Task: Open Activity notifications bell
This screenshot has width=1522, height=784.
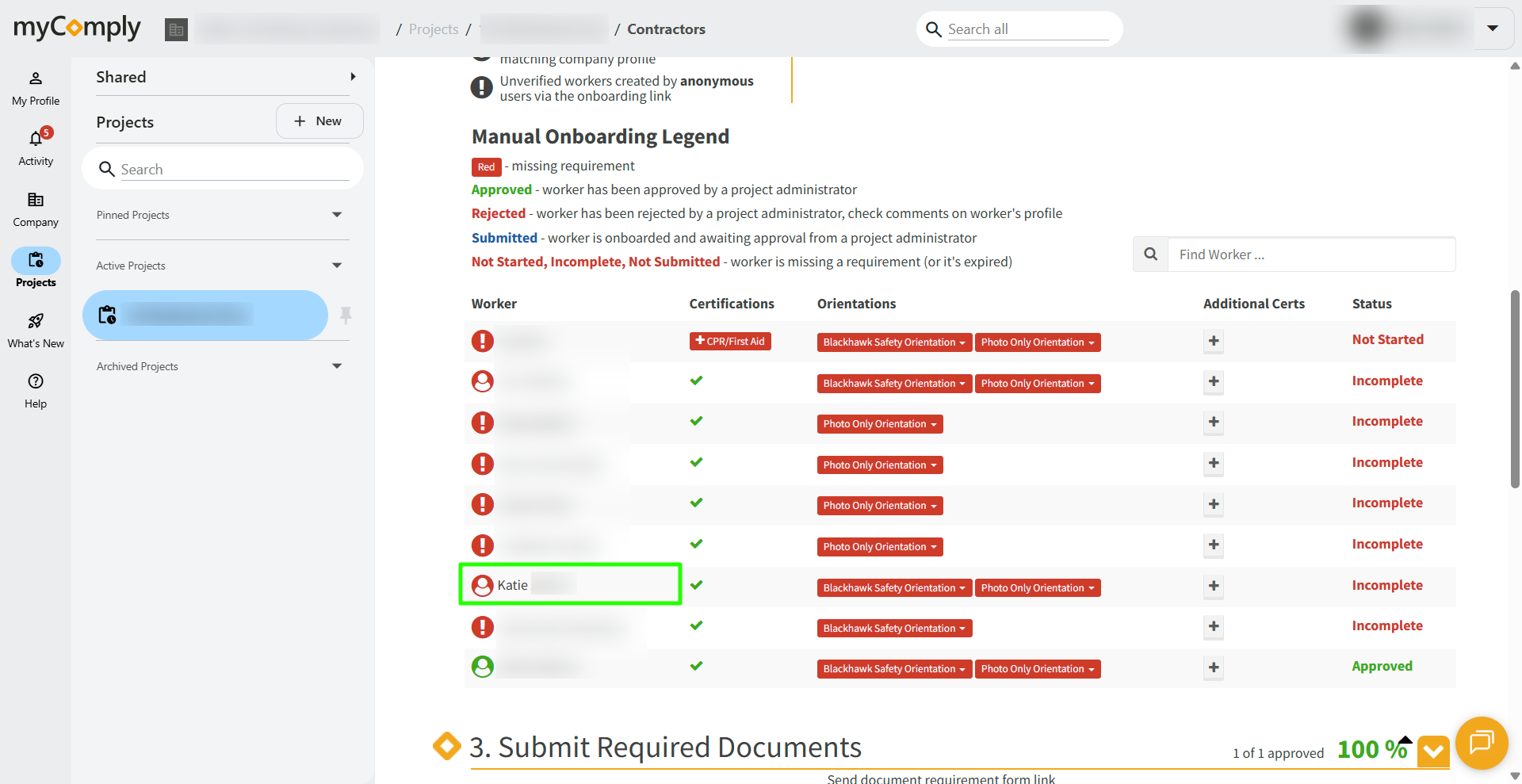Action: pos(36,139)
